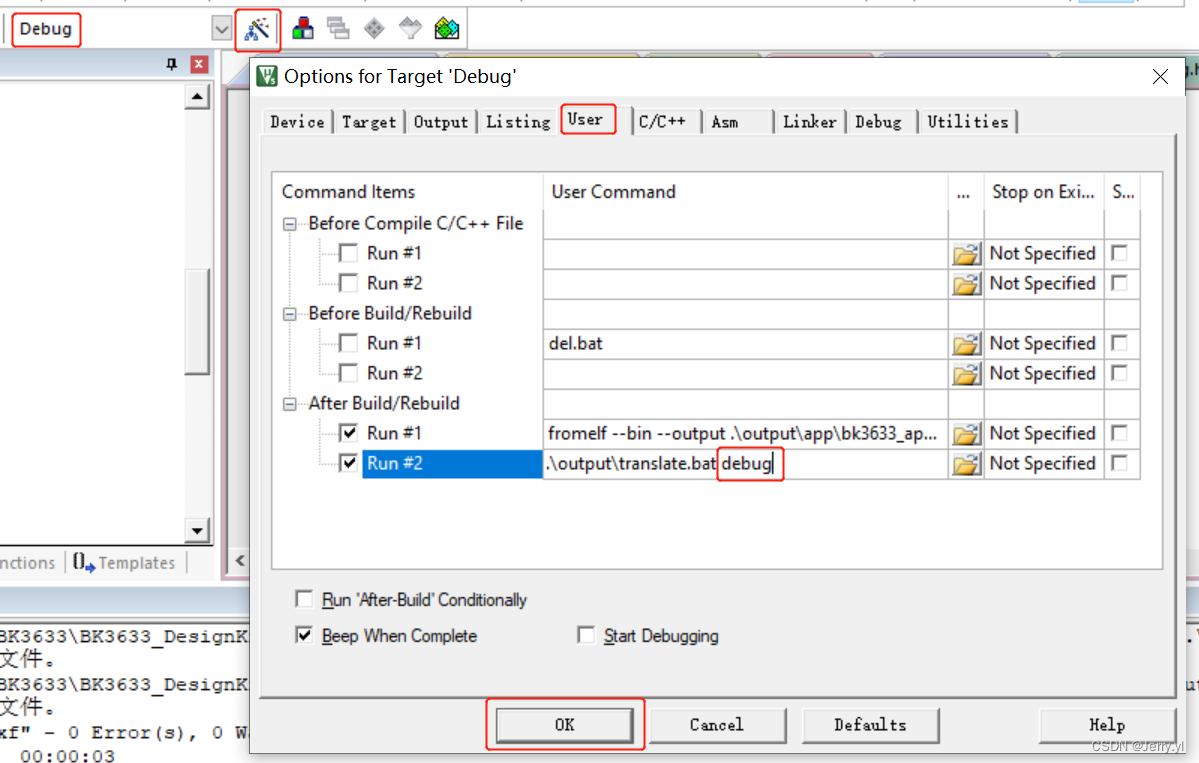Enable Before Build/Rebuild Run #1 checkbox
This screenshot has width=1199, height=763.
(349, 343)
